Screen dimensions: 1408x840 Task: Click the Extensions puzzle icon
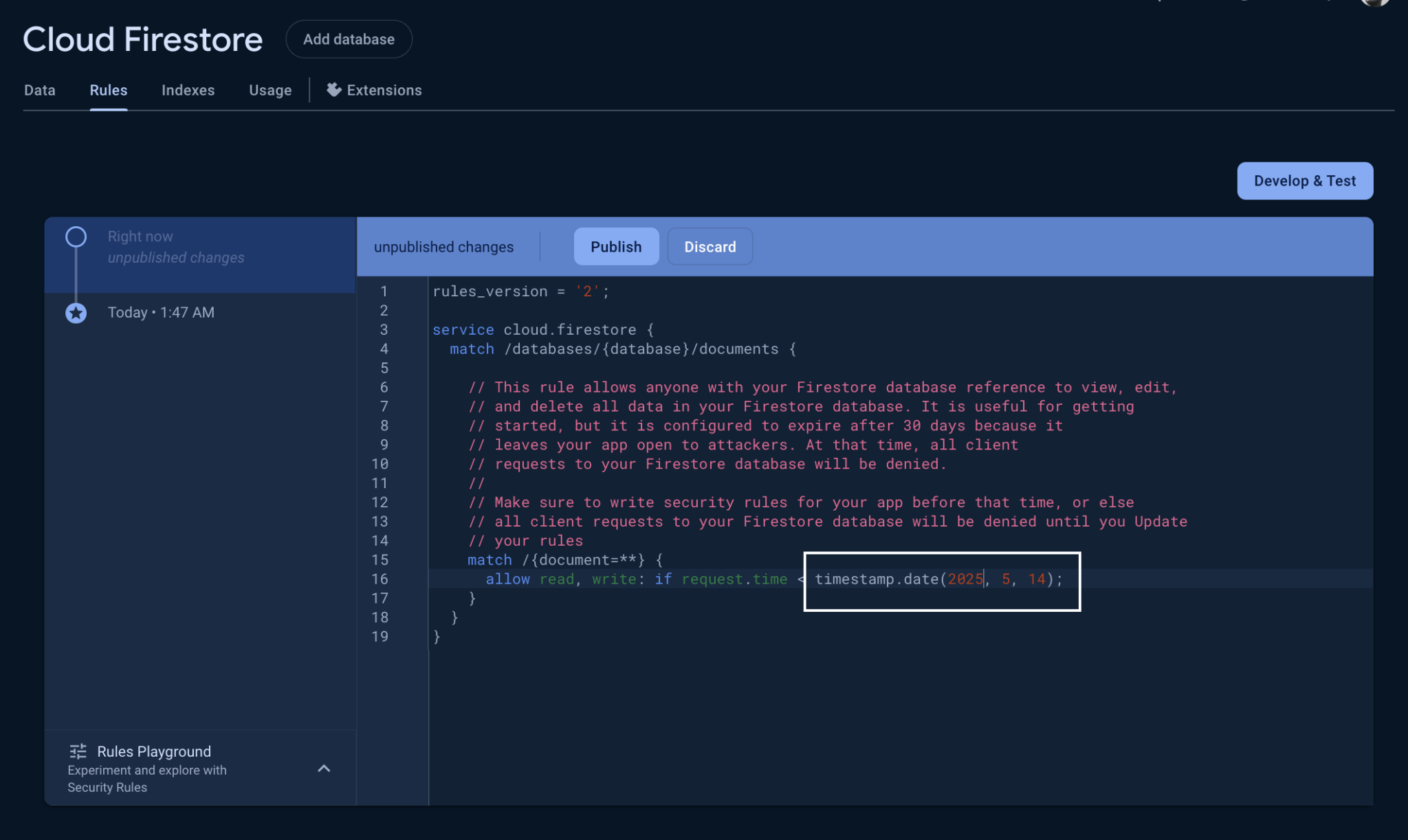pyautogui.click(x=333, y=89)
